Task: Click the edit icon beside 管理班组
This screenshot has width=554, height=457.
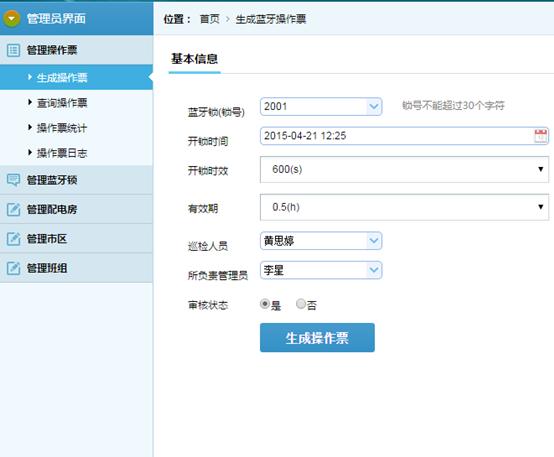Action: 13,268
